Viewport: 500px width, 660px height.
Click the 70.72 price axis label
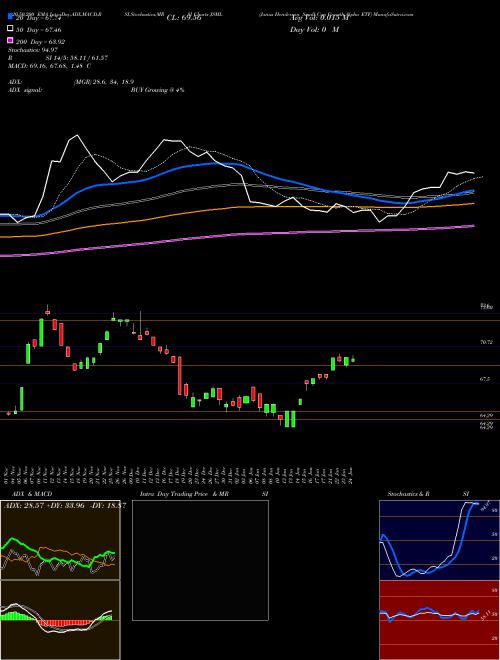coord(487,343)
